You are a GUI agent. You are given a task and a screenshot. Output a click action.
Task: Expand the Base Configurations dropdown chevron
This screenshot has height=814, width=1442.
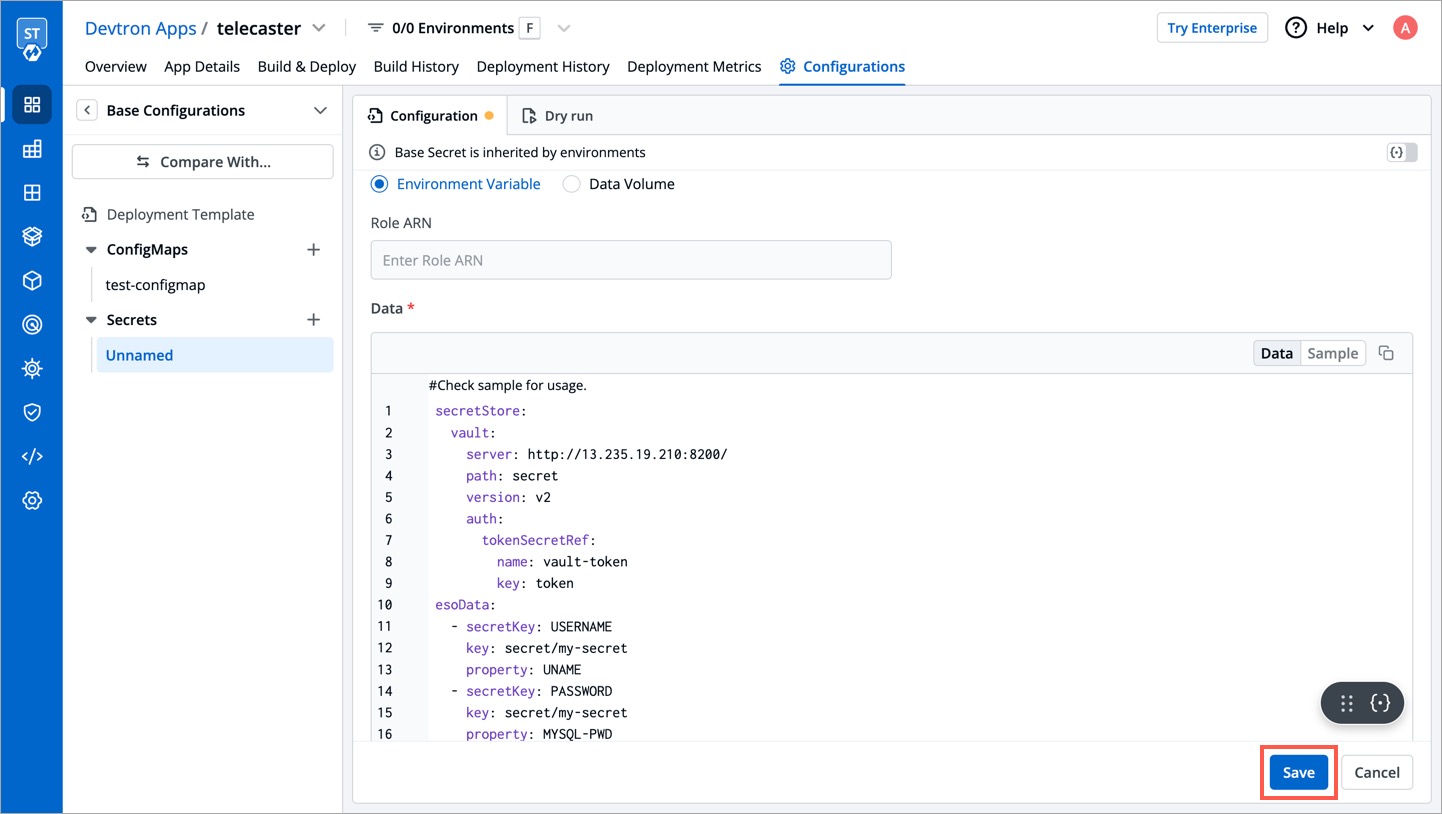320,110
